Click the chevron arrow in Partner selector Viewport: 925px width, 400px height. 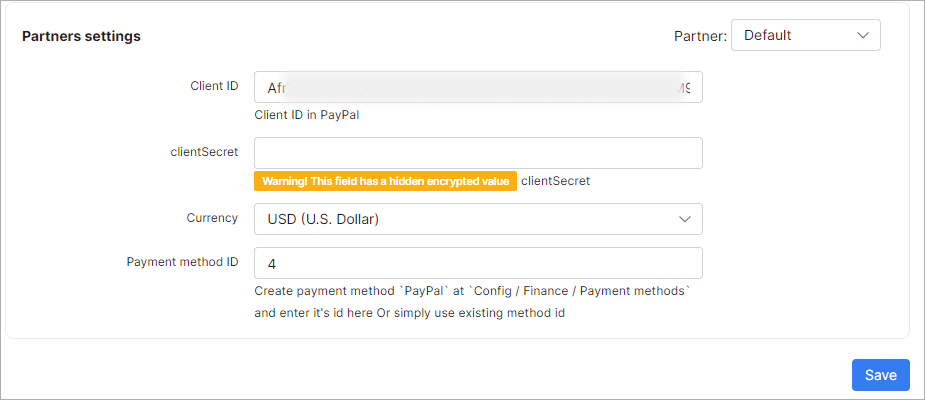(x=863, y=35)
